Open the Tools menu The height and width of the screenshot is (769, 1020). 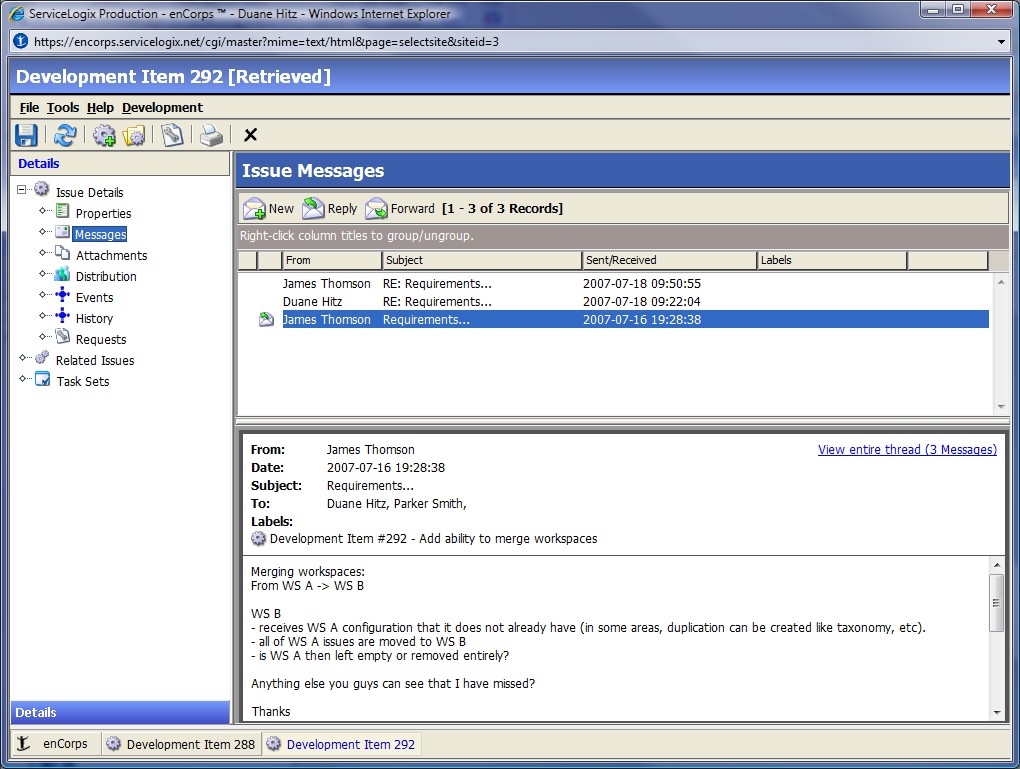click(x=63, y=108)
